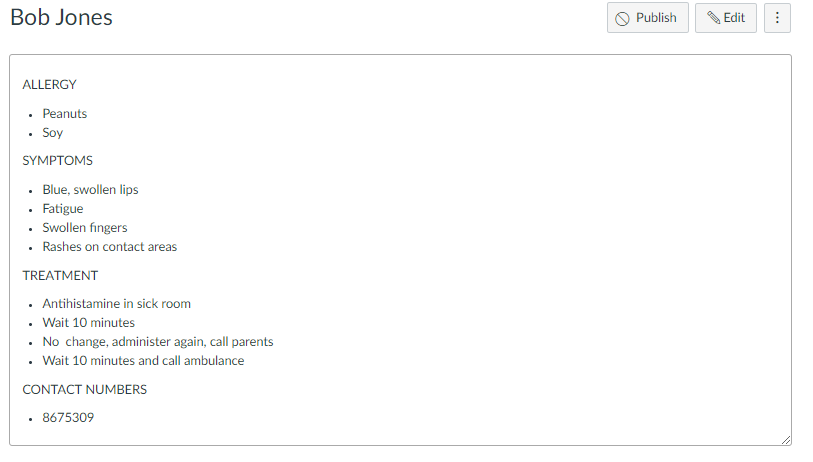
Task: Click the "Blue, swollen lips" entry
Action: pyautogui.click(x=90, y=190)
